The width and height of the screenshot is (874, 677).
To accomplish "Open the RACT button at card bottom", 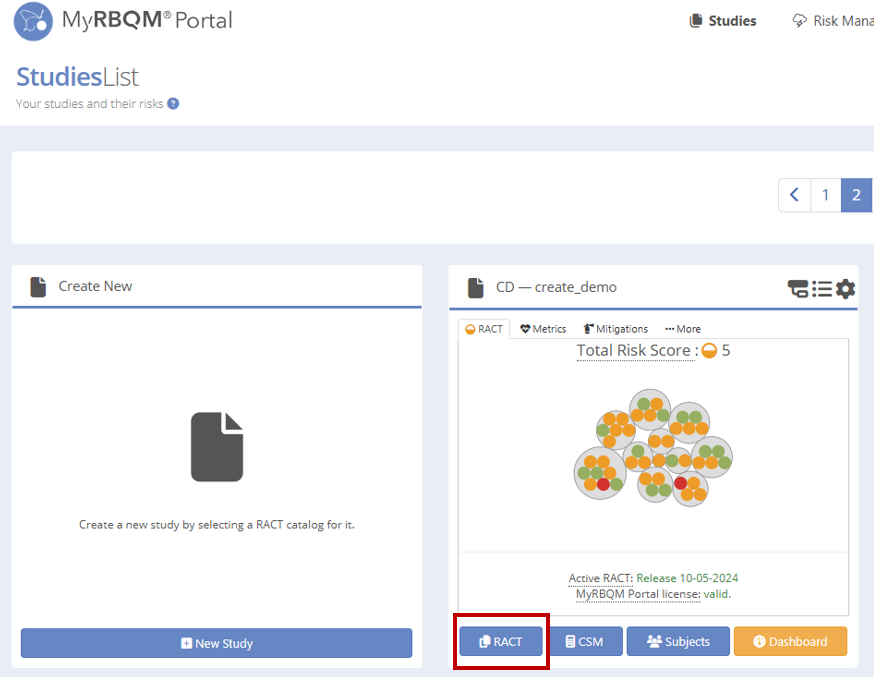I will pos(501,641).
